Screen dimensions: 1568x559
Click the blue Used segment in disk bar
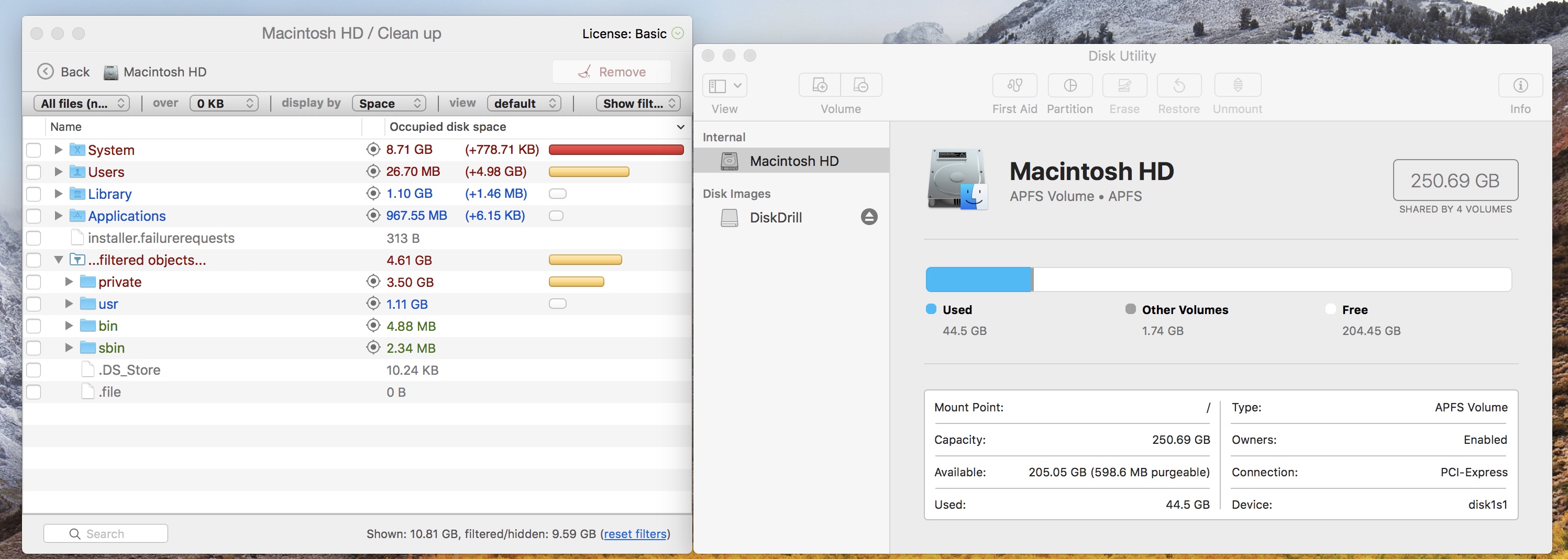(x=979, y=279)
